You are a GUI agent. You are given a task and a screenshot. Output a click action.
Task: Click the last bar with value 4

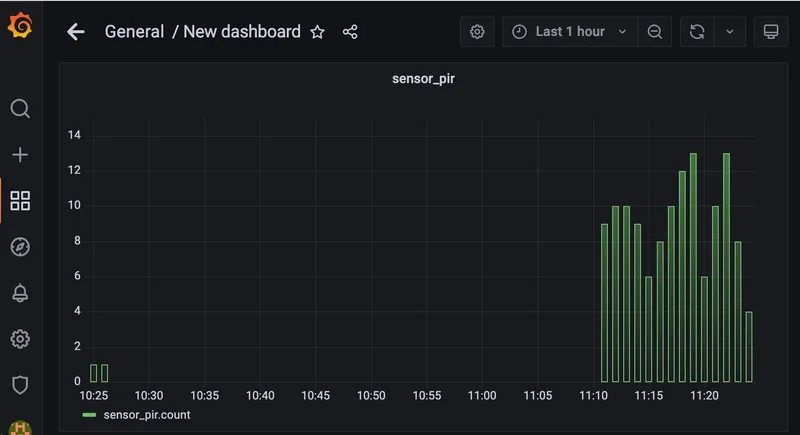tap(749, 347)
